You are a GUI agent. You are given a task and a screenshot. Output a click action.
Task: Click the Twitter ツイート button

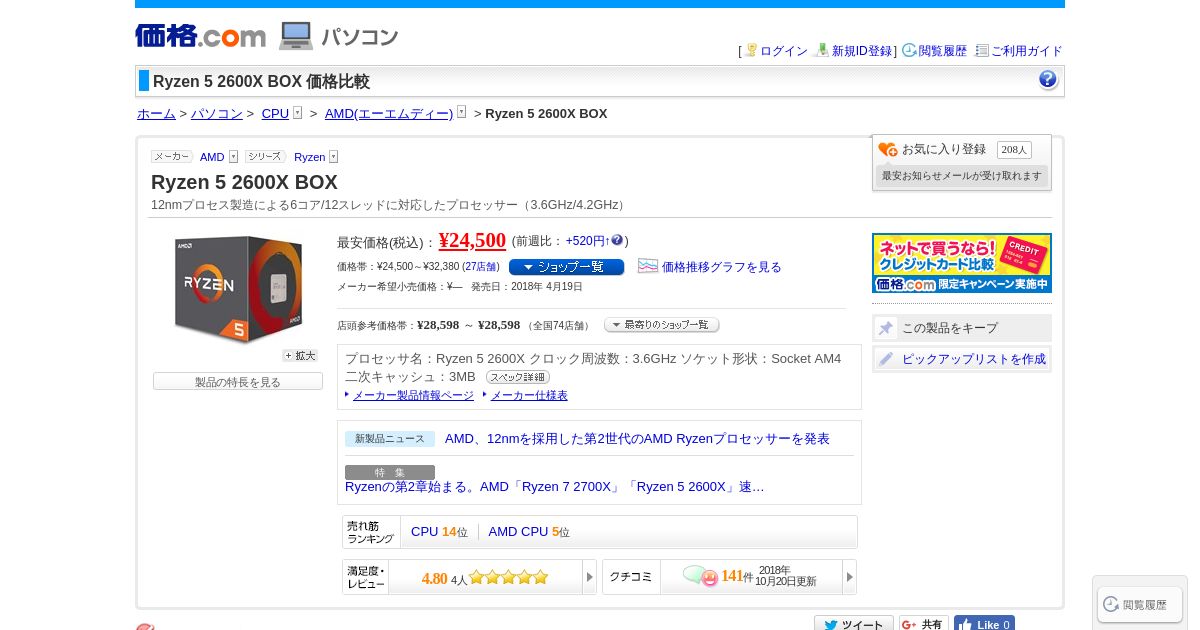(x=854, y=624)
